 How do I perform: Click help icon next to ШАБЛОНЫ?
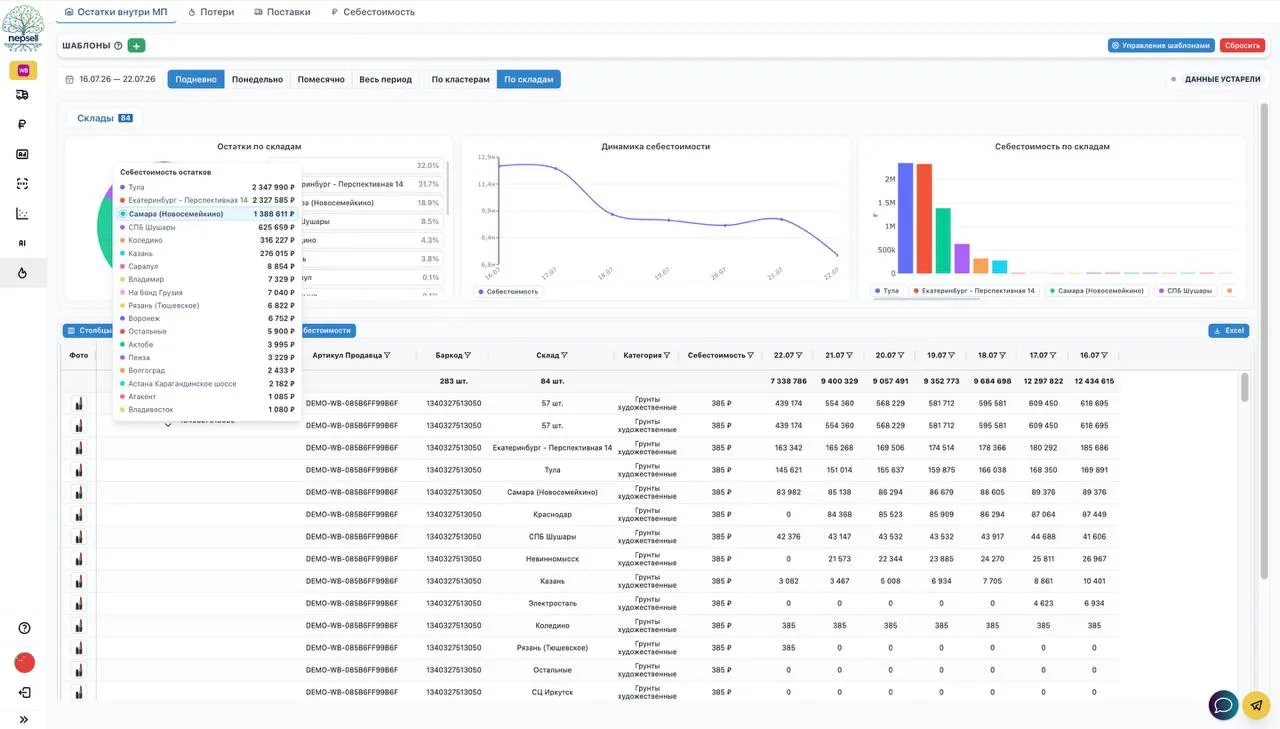point(118,46)
